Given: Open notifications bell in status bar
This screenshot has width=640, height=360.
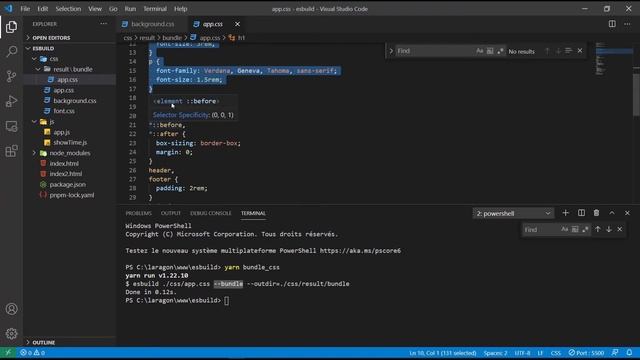Looking at the screenshot, I should point(629,353).
